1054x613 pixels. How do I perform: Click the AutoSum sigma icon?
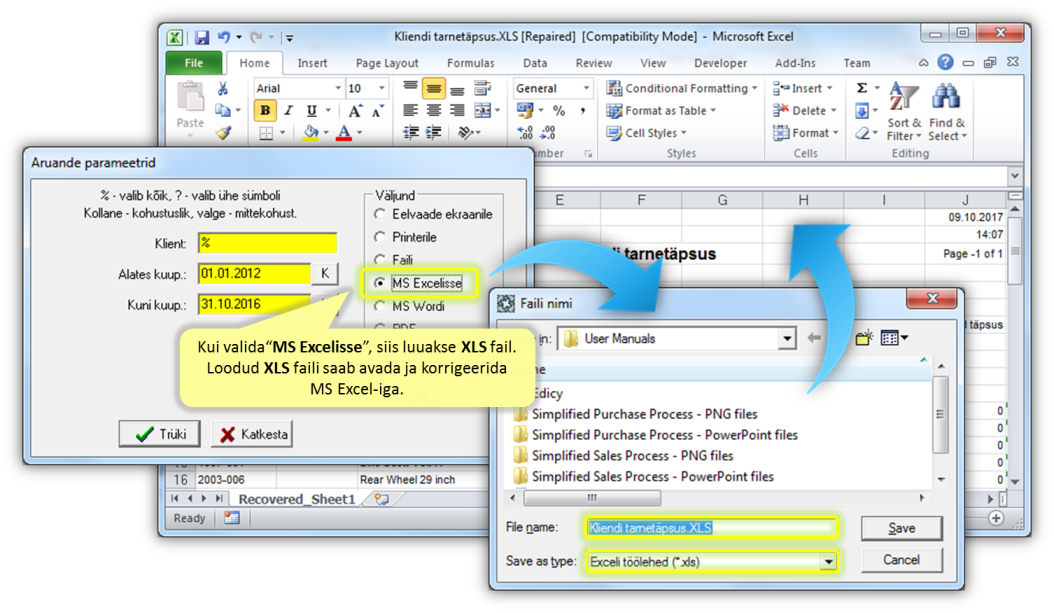point(862,88)
